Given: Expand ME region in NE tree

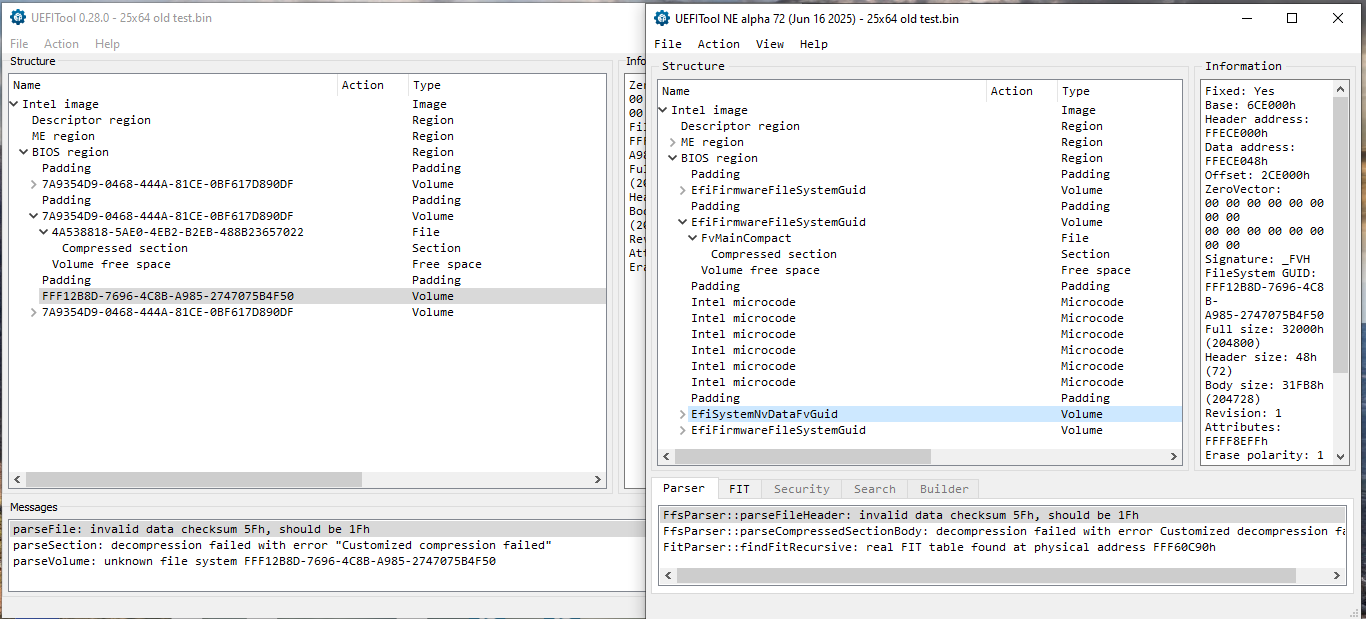Looking at the screenshot, I should click(673, 142).
